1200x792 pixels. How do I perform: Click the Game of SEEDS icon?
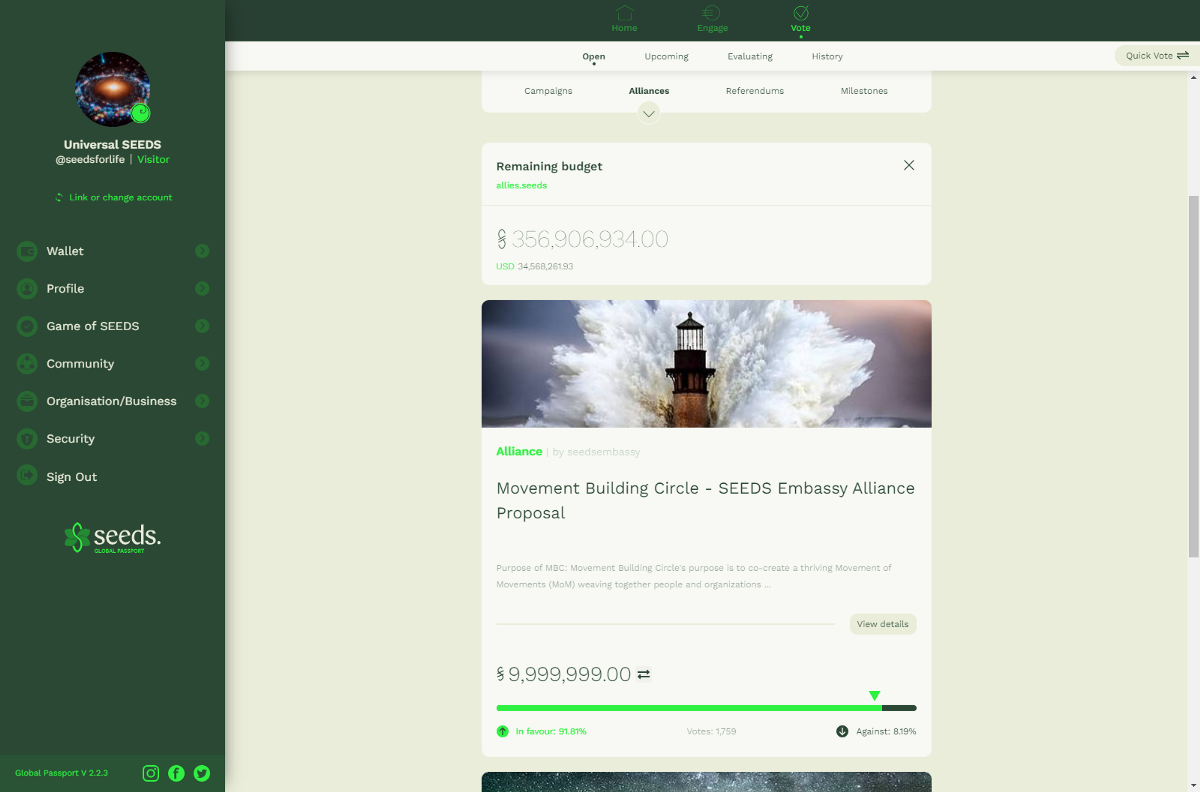27,326
